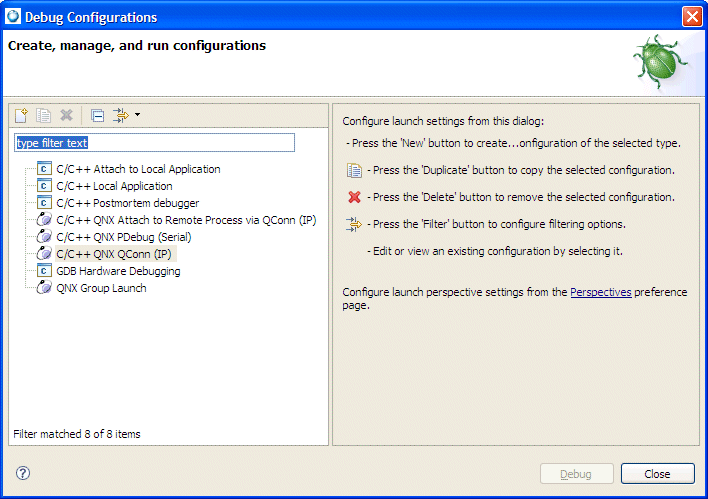This screenshot has height=499, width=708.
Task: Select C/C++ Attach to Local Application
Action: [138, 169]
